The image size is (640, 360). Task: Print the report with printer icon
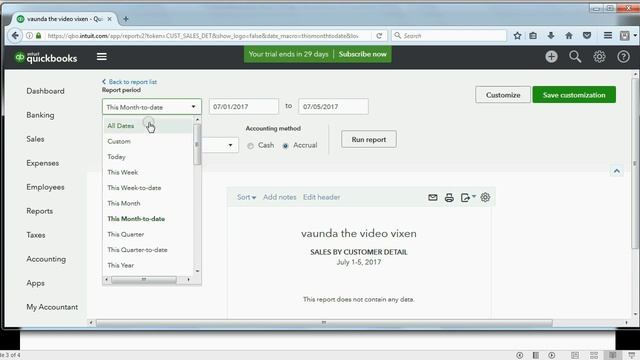[449, 198]
